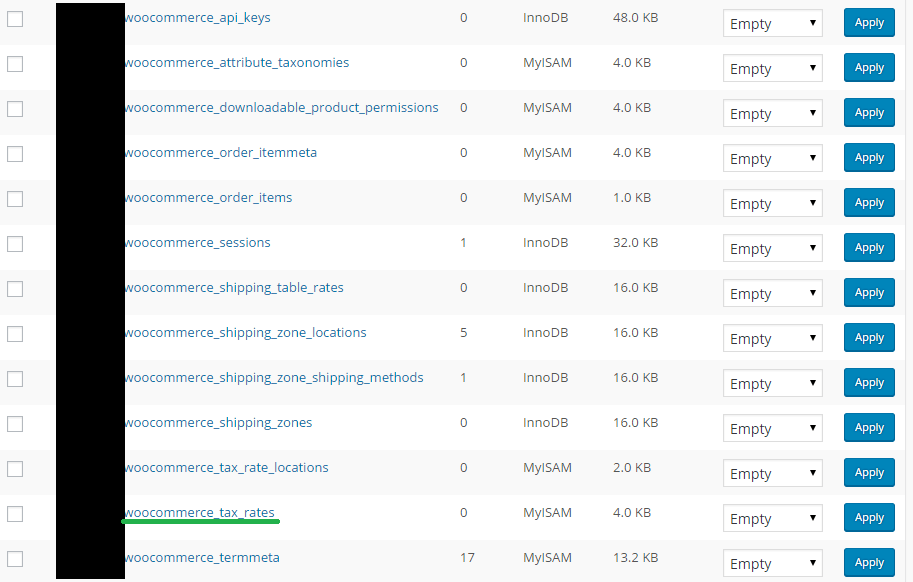Open woocommerce_order_itemmeta table link
The image size is (913, 582).
click(x=221, y=153)
